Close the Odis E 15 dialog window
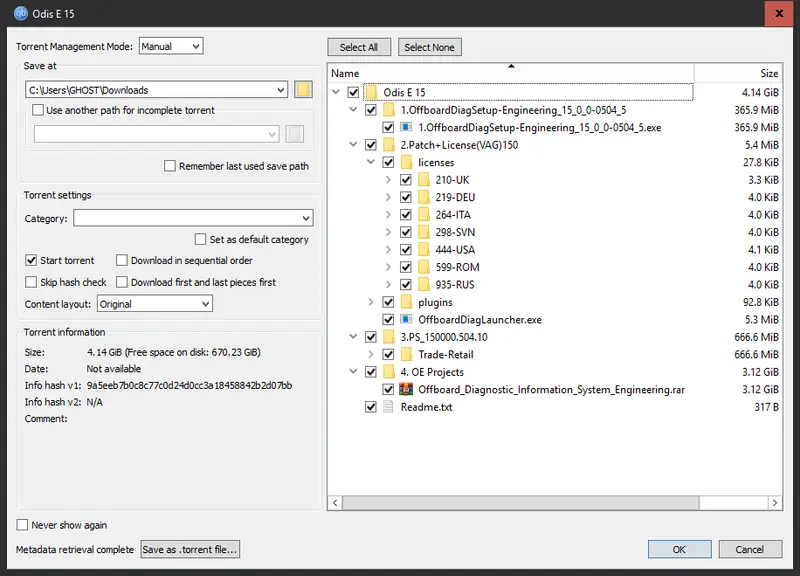Screen dimensions: 800x576 (x=779, y=13)
